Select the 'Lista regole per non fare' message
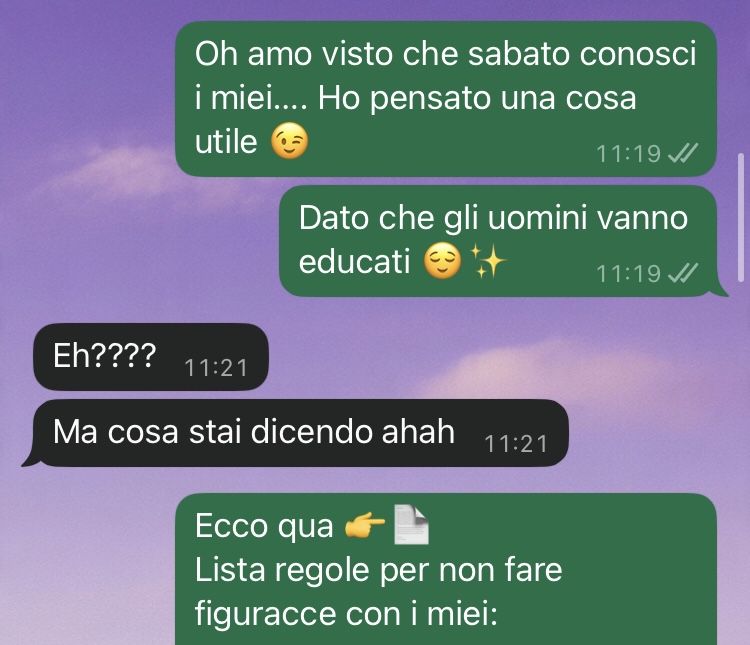Screen dimensions: 750x645 click(x=446, y=569)
